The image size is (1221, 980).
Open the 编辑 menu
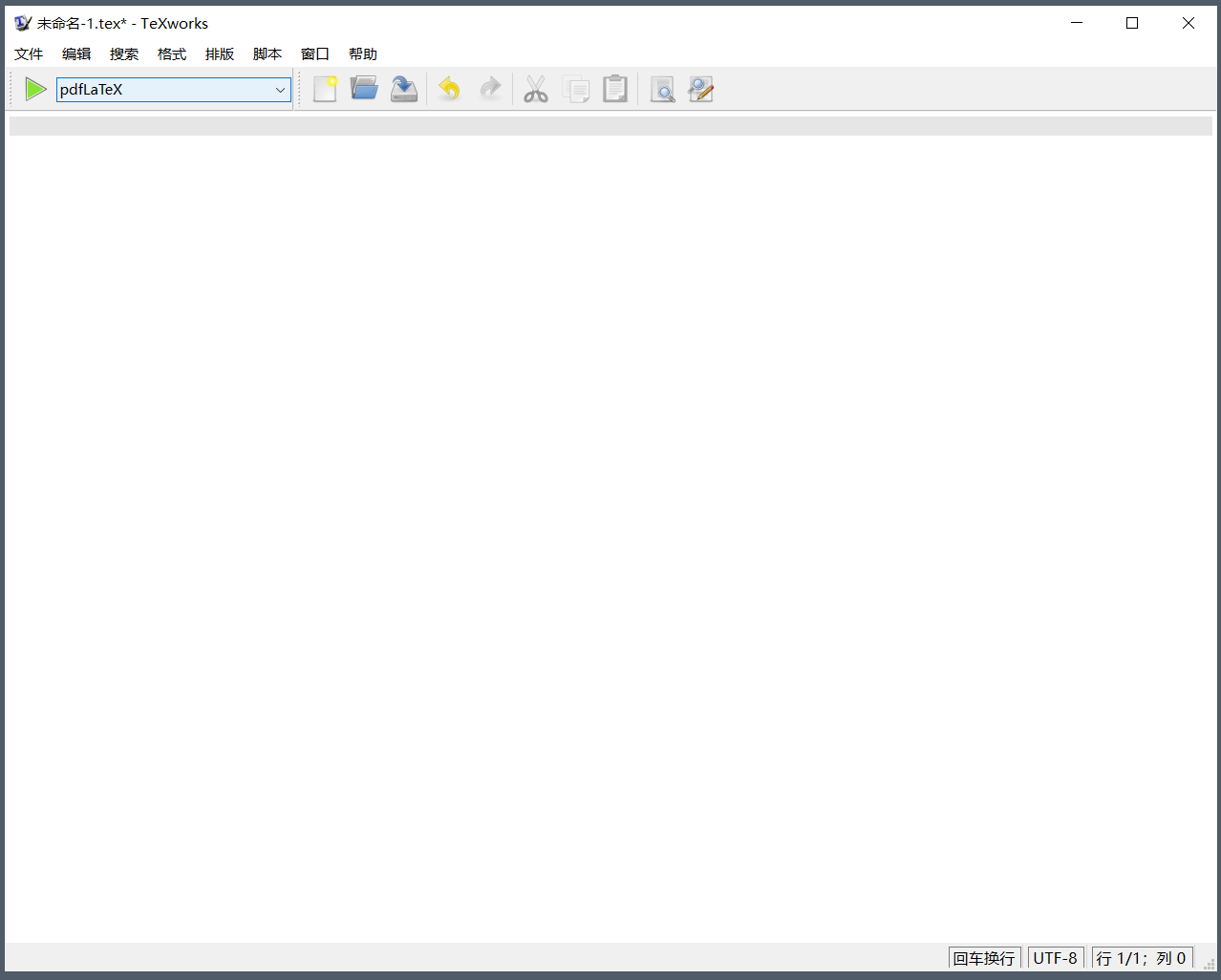76,54
